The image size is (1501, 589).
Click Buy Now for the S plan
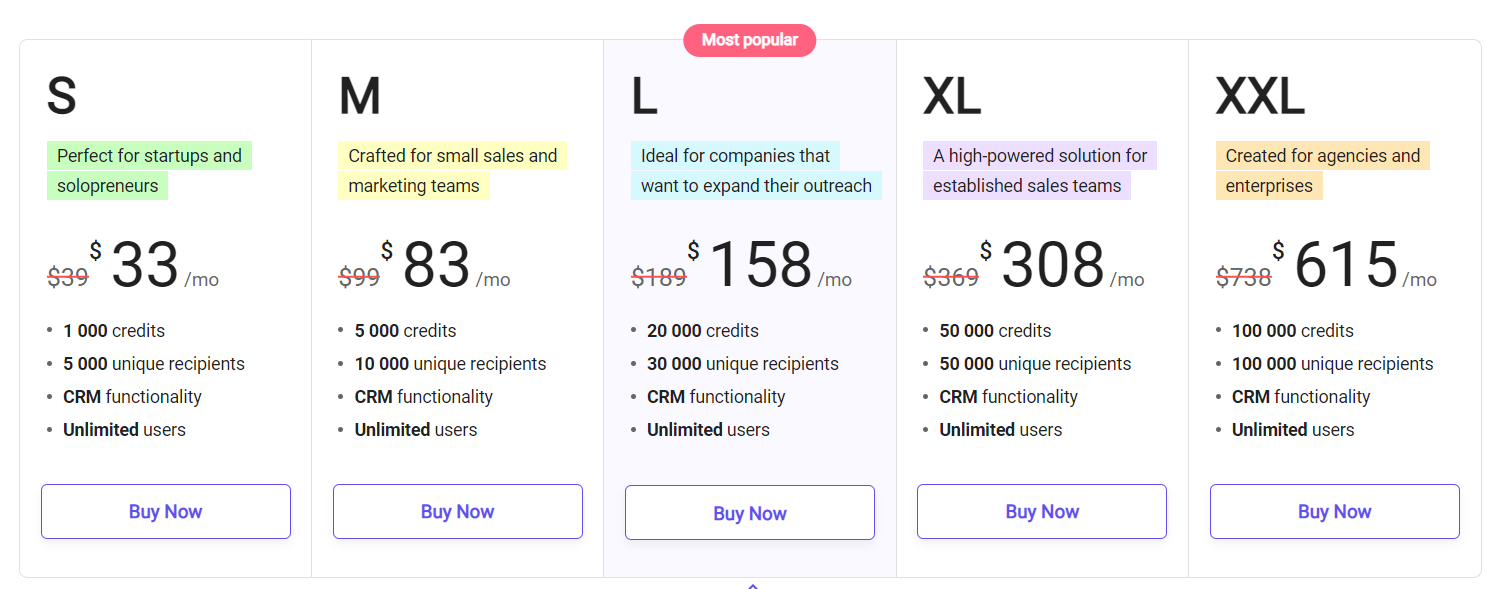(x=166, y=512)
